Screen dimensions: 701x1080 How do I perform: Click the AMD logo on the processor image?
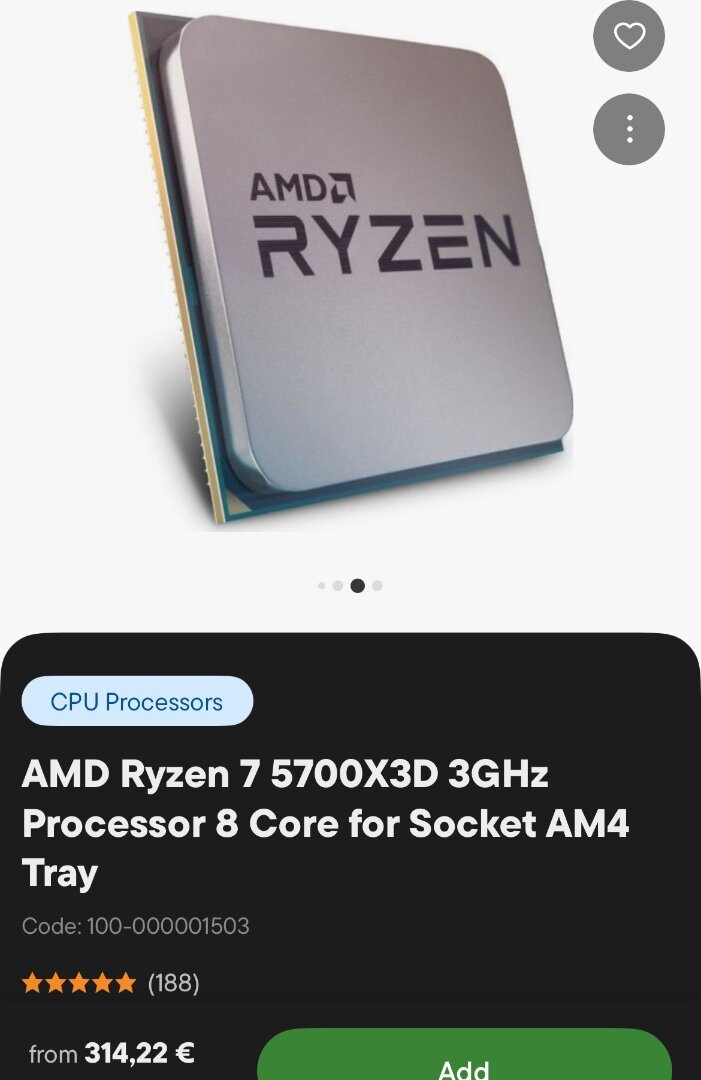pyautogui.click(x=302, y=188)
